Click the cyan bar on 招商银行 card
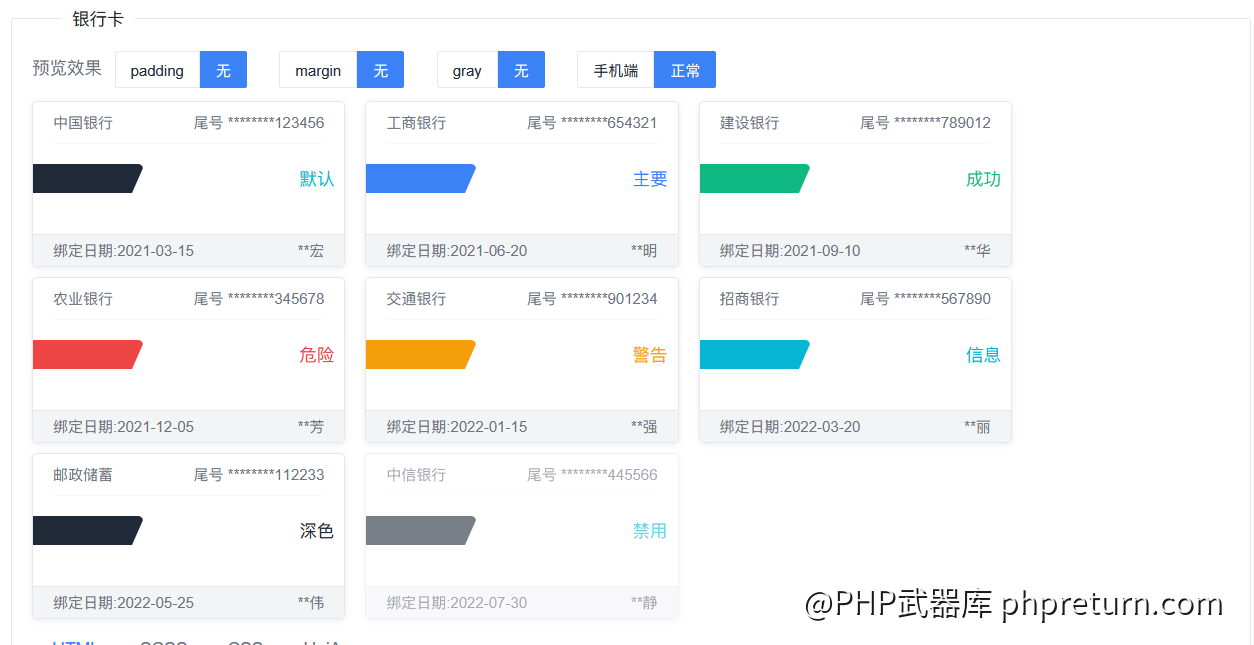The image size is (1254, 645). pos(752,355)
